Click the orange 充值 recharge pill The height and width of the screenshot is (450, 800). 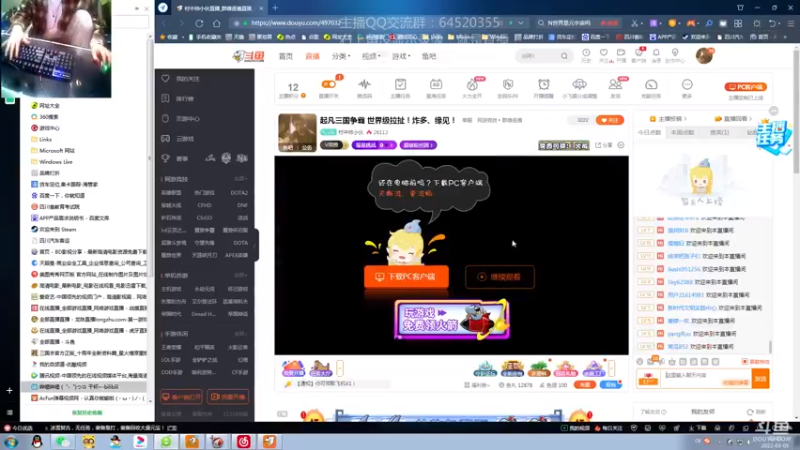(x=585, y=385)
